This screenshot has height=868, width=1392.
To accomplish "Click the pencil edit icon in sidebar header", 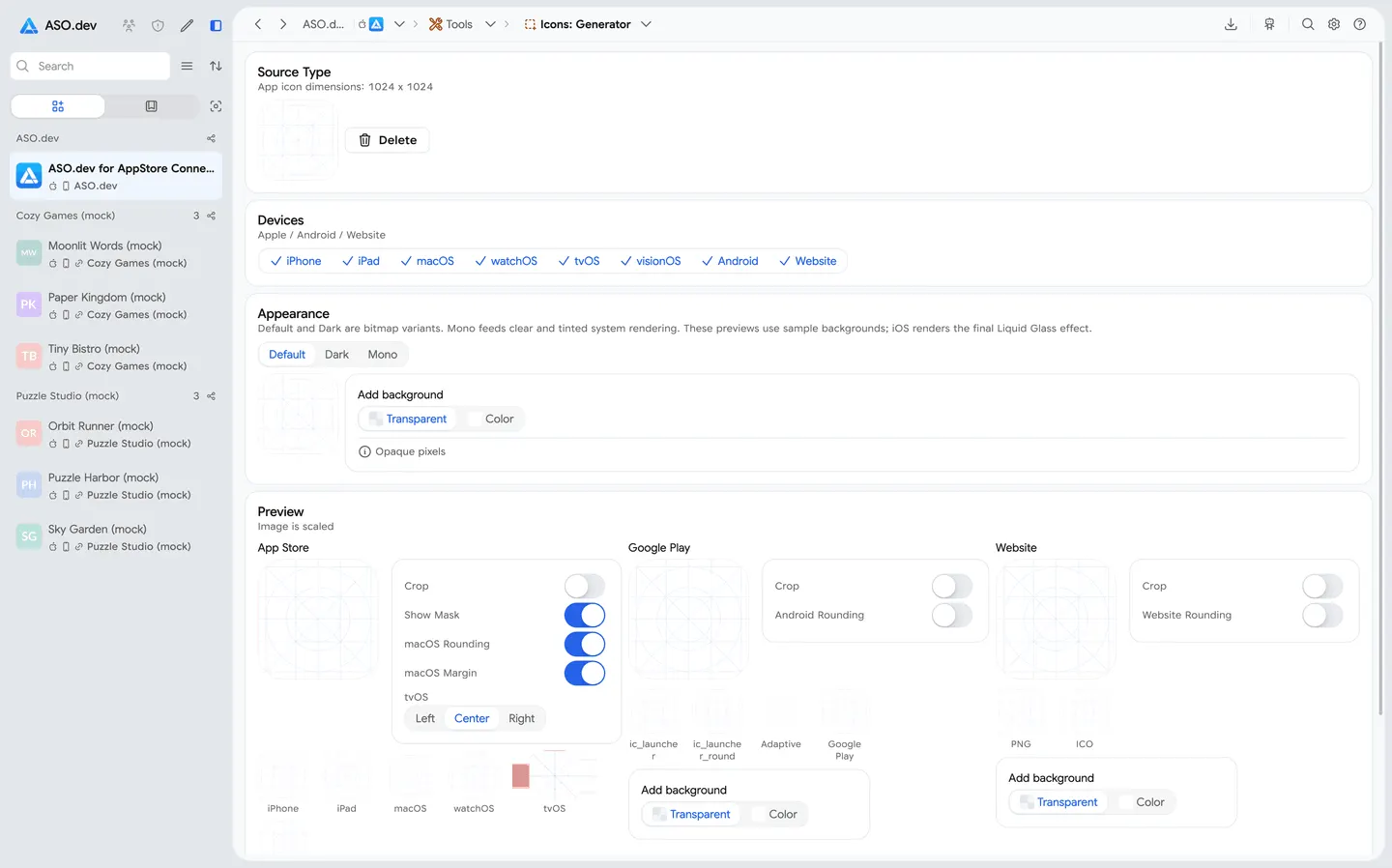I will 187,25.
